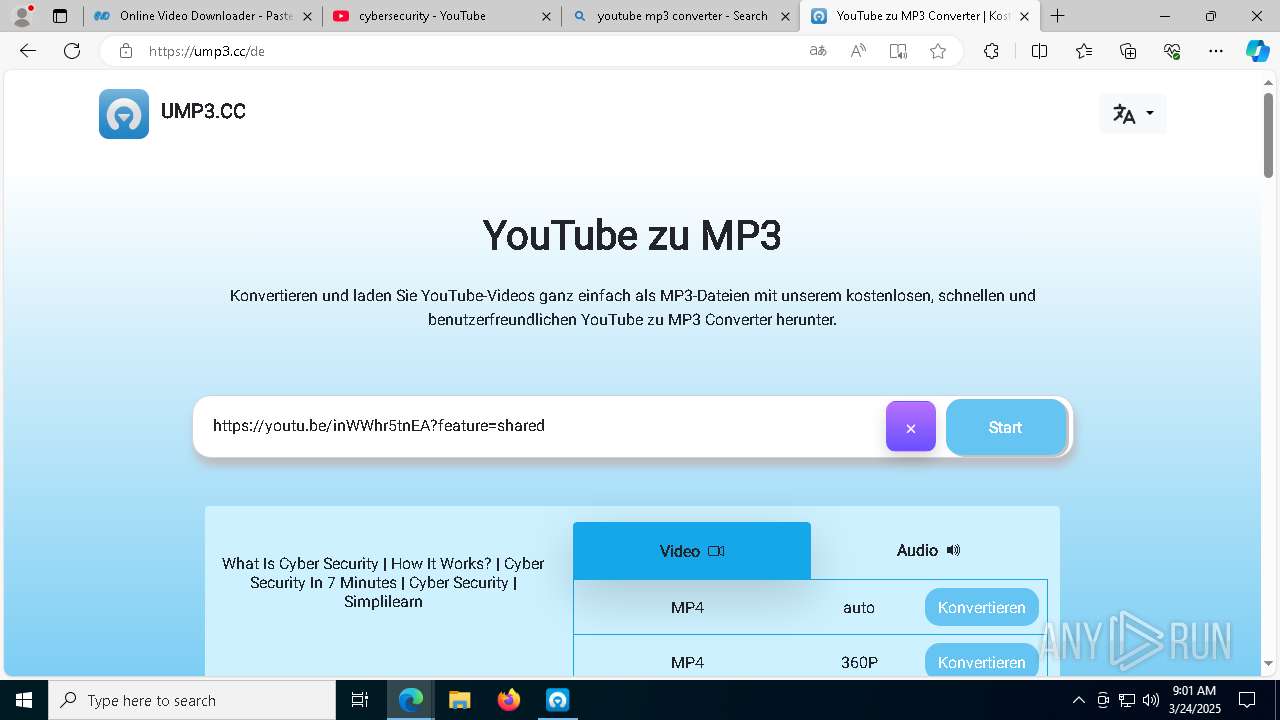Open the Copilot sidebar icon
This screenshot has height=720, width=1280.
tap(1257, 51)
